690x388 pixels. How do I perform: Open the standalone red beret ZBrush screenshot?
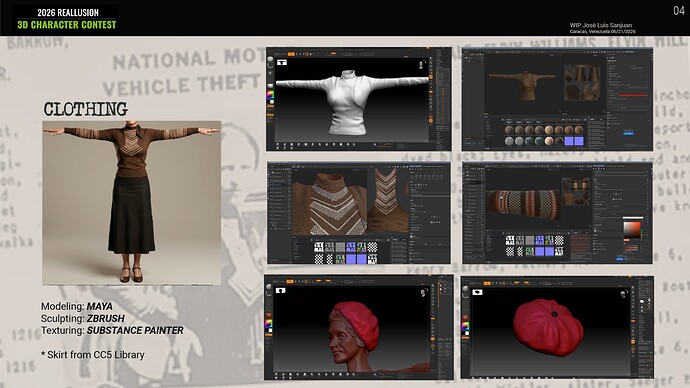[x=557, y=327]
